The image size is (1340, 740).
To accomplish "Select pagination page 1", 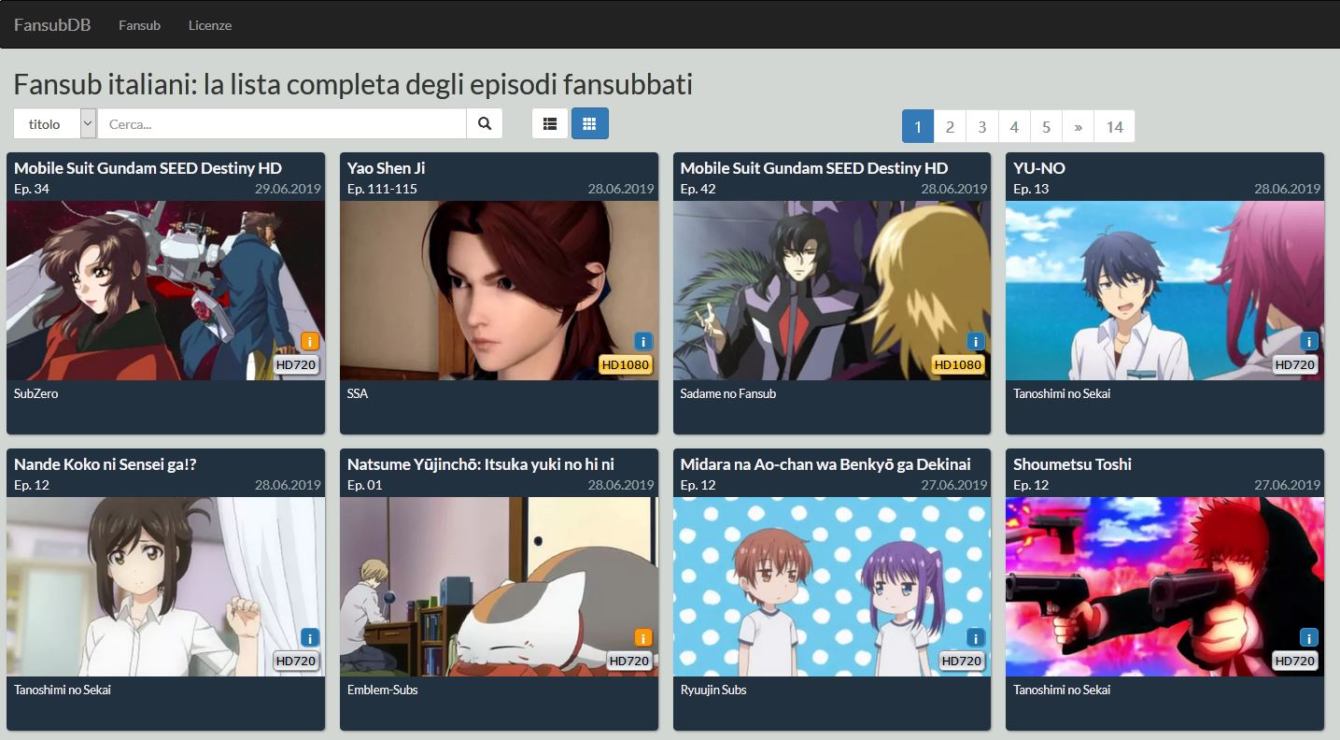I will [x=917, y=126].
